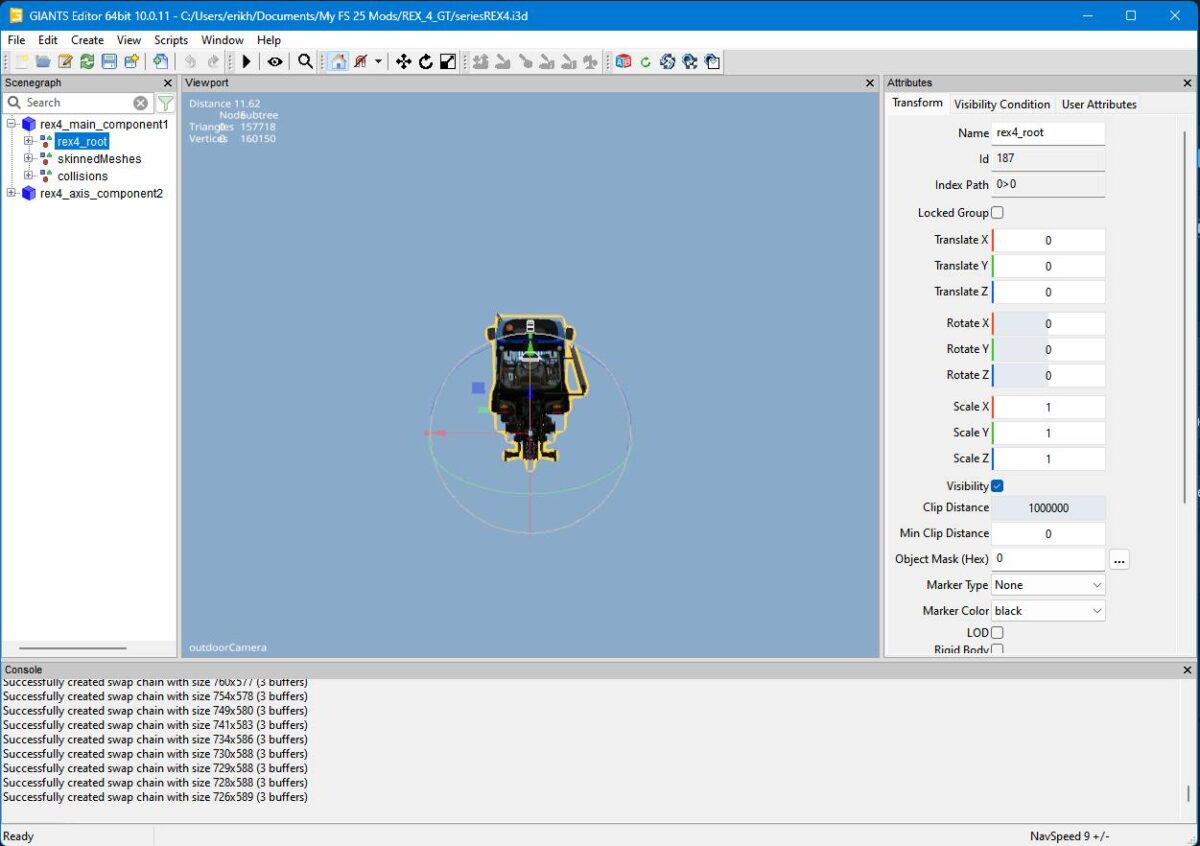The image size is (1200, 846).
Task: Clear the Scenegraph search field
Action: point(140,103)
